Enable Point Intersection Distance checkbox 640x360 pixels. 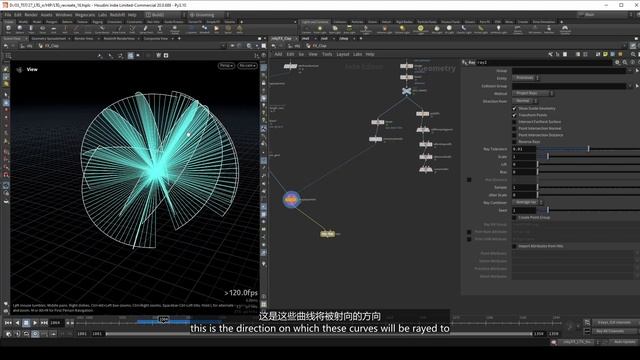tap(514, 135)
